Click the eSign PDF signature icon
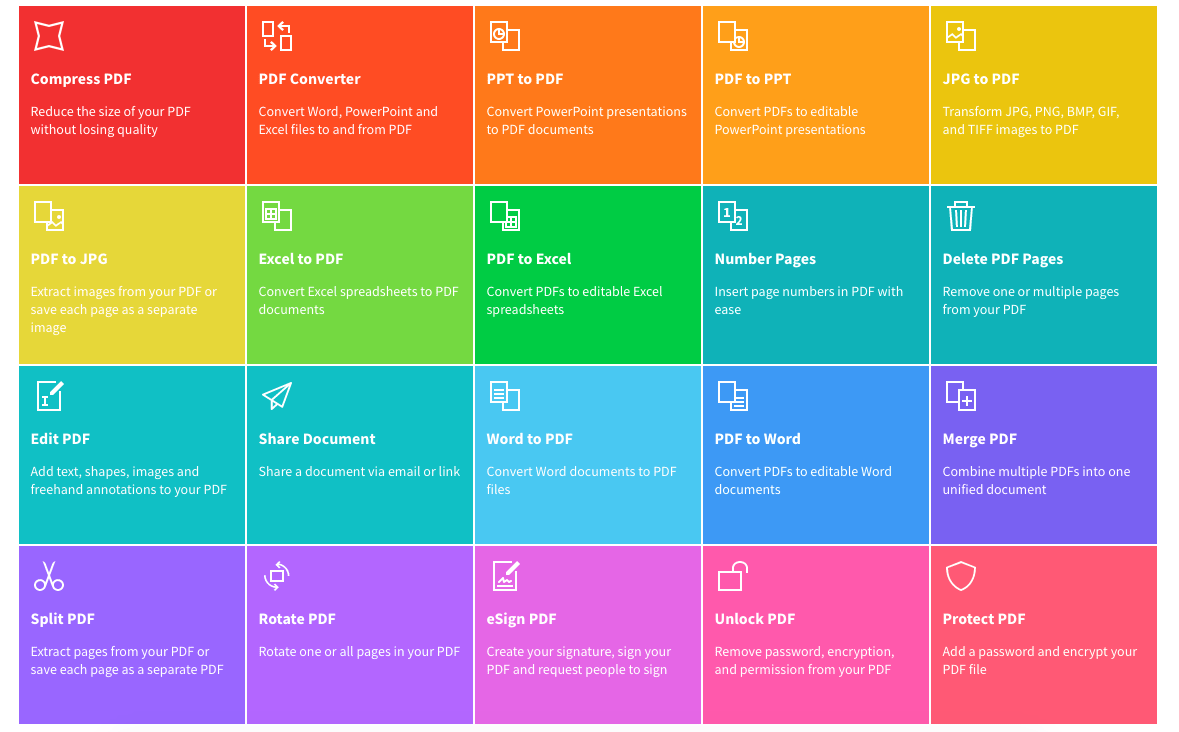Screen dimensions: 1179x732 (x=505, y=576)
